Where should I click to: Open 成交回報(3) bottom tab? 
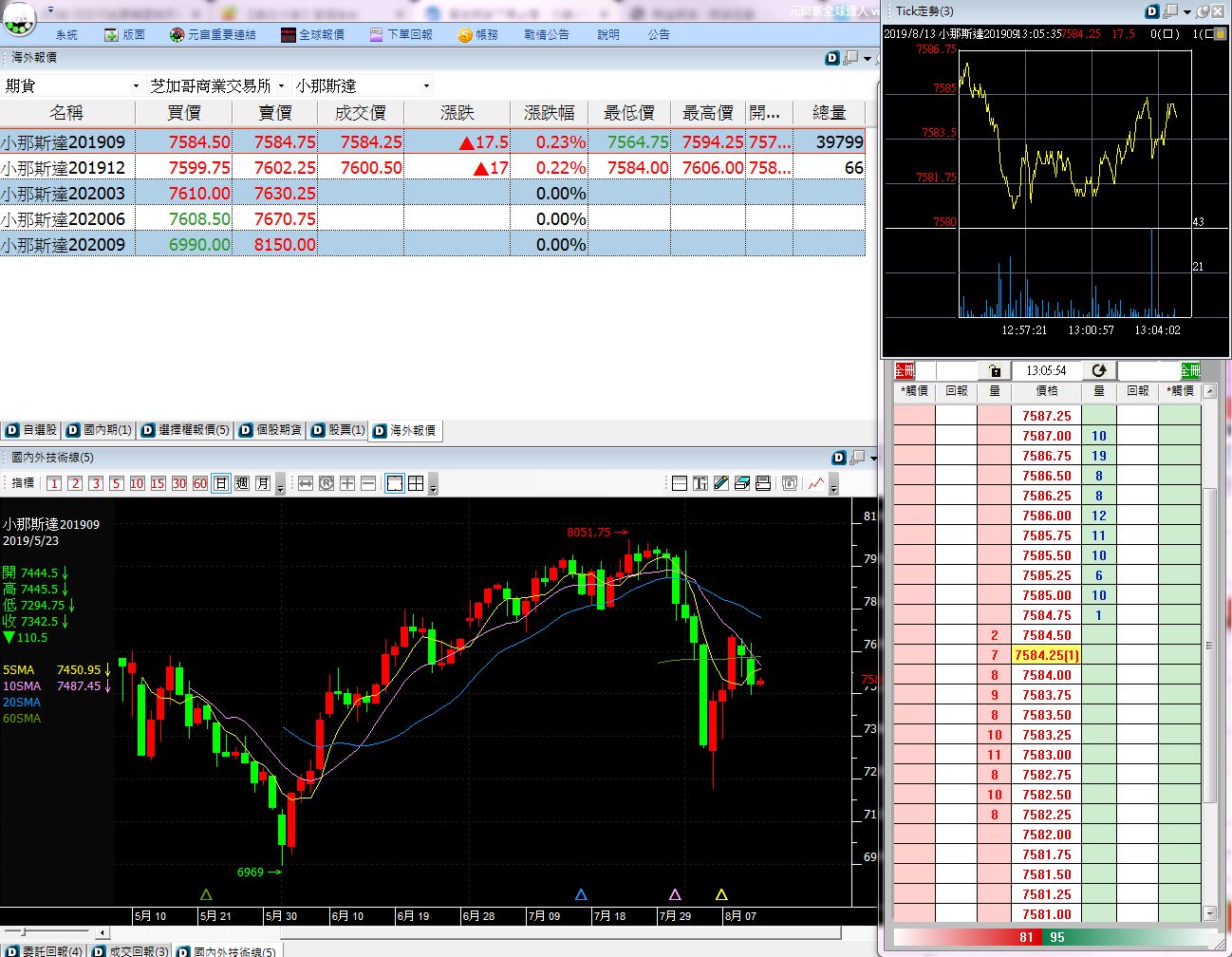(130, 950)
